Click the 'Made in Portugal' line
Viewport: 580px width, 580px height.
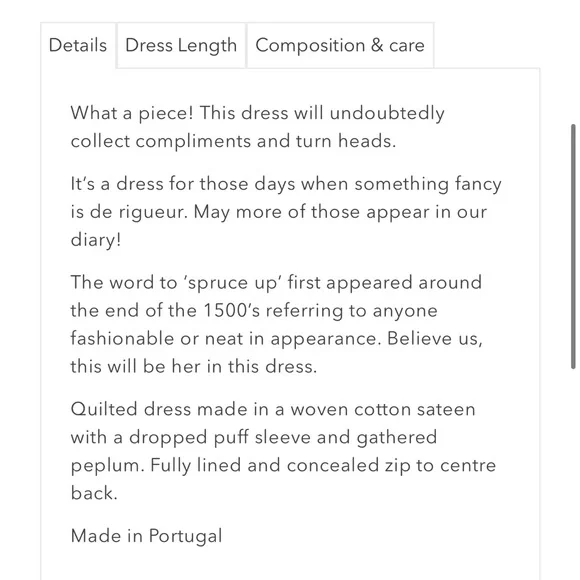[x=146, y=536]
